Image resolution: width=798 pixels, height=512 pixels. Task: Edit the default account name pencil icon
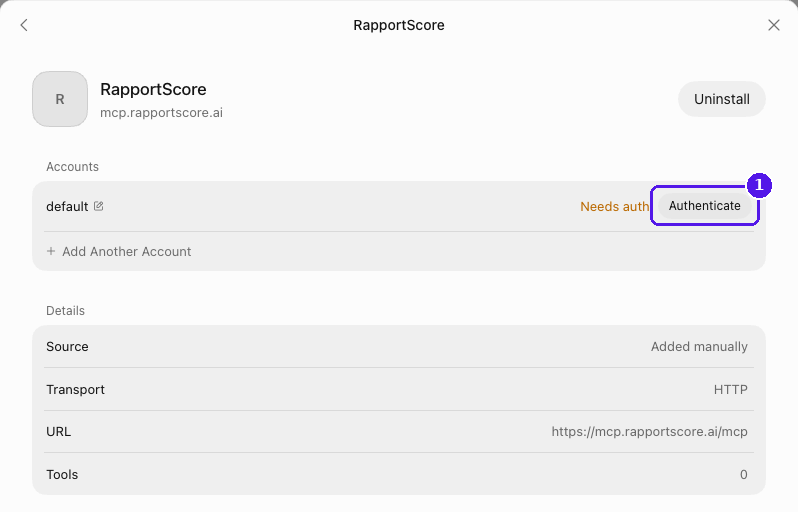tap(99, 206)
